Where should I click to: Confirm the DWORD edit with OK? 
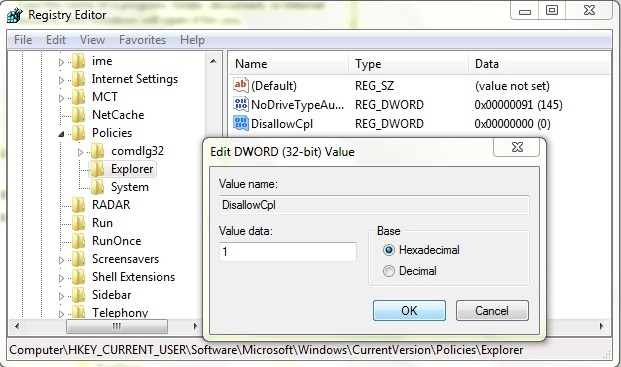pos(409,310)
